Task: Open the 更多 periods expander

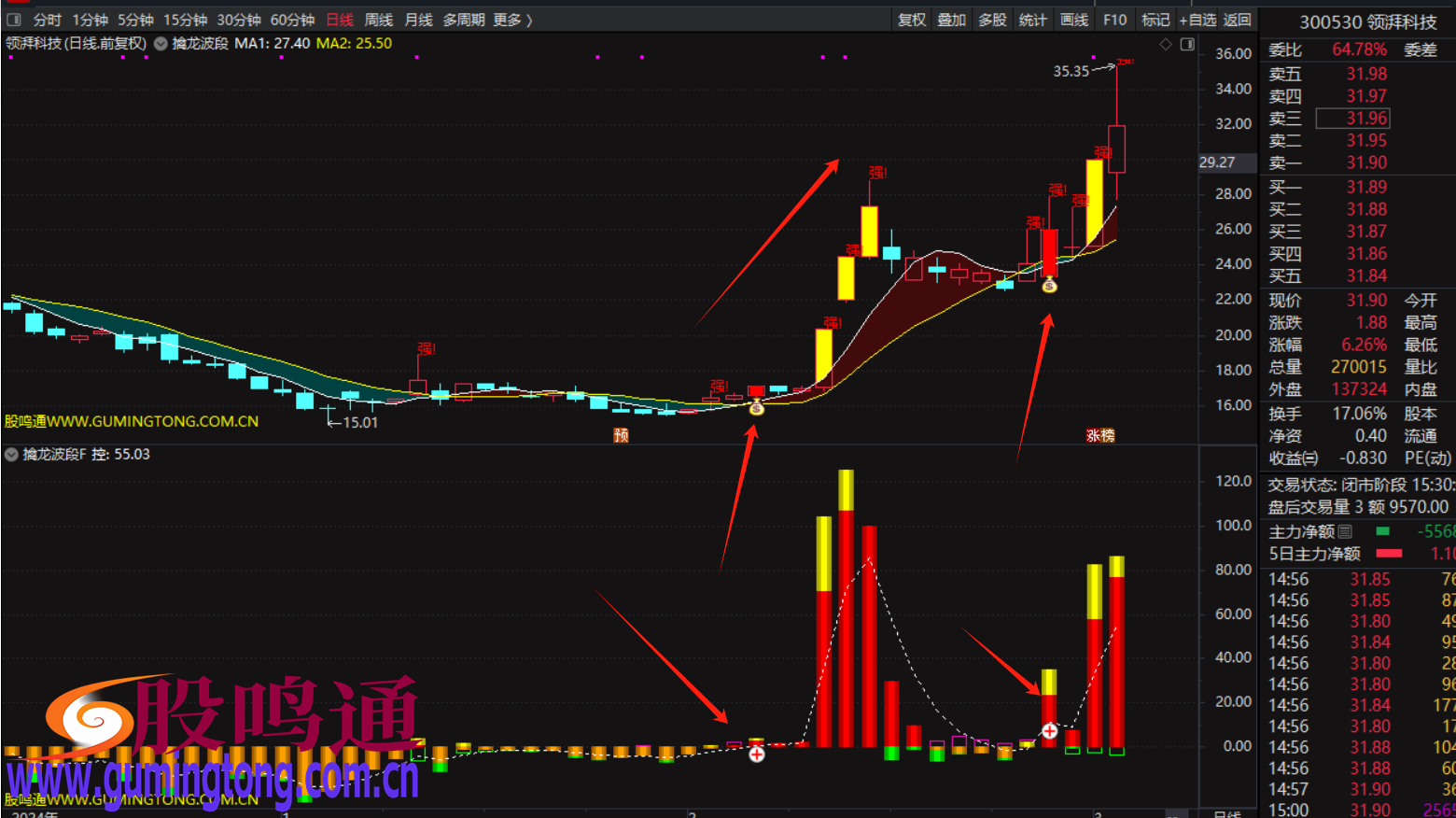Action: pyautogui.click(x=512, y=20)
